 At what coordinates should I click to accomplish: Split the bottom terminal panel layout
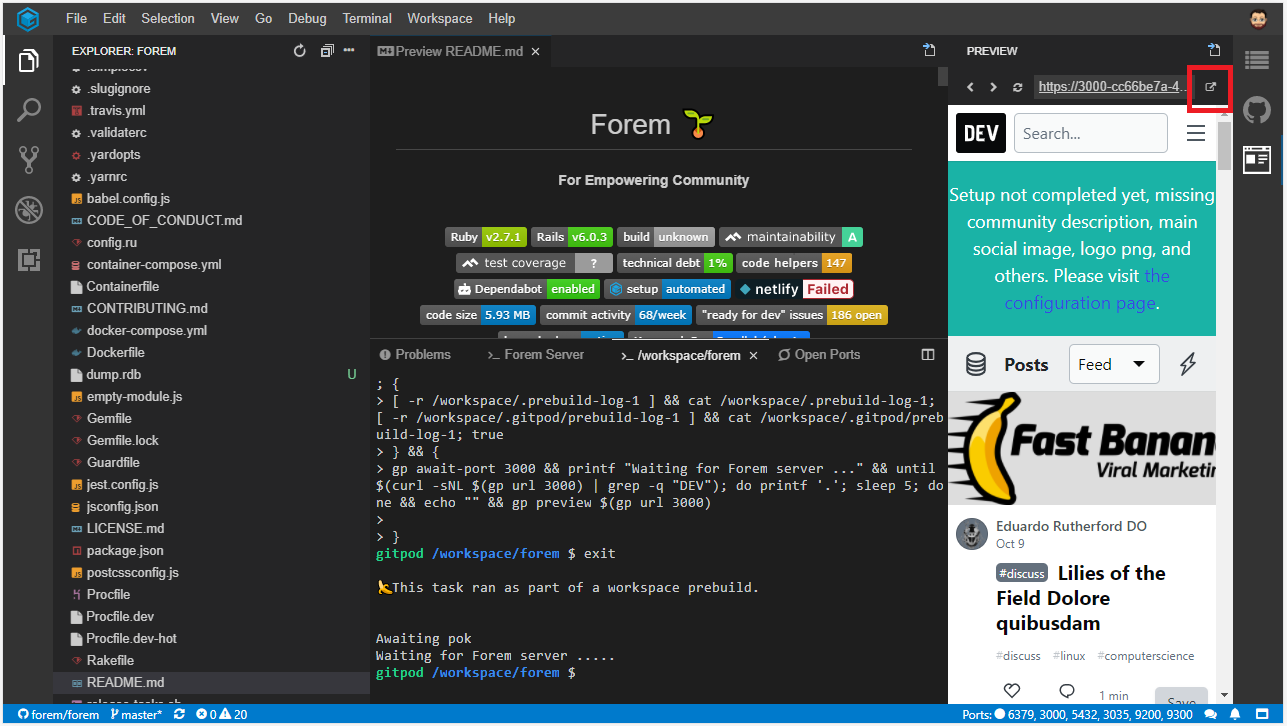(928, 355)
